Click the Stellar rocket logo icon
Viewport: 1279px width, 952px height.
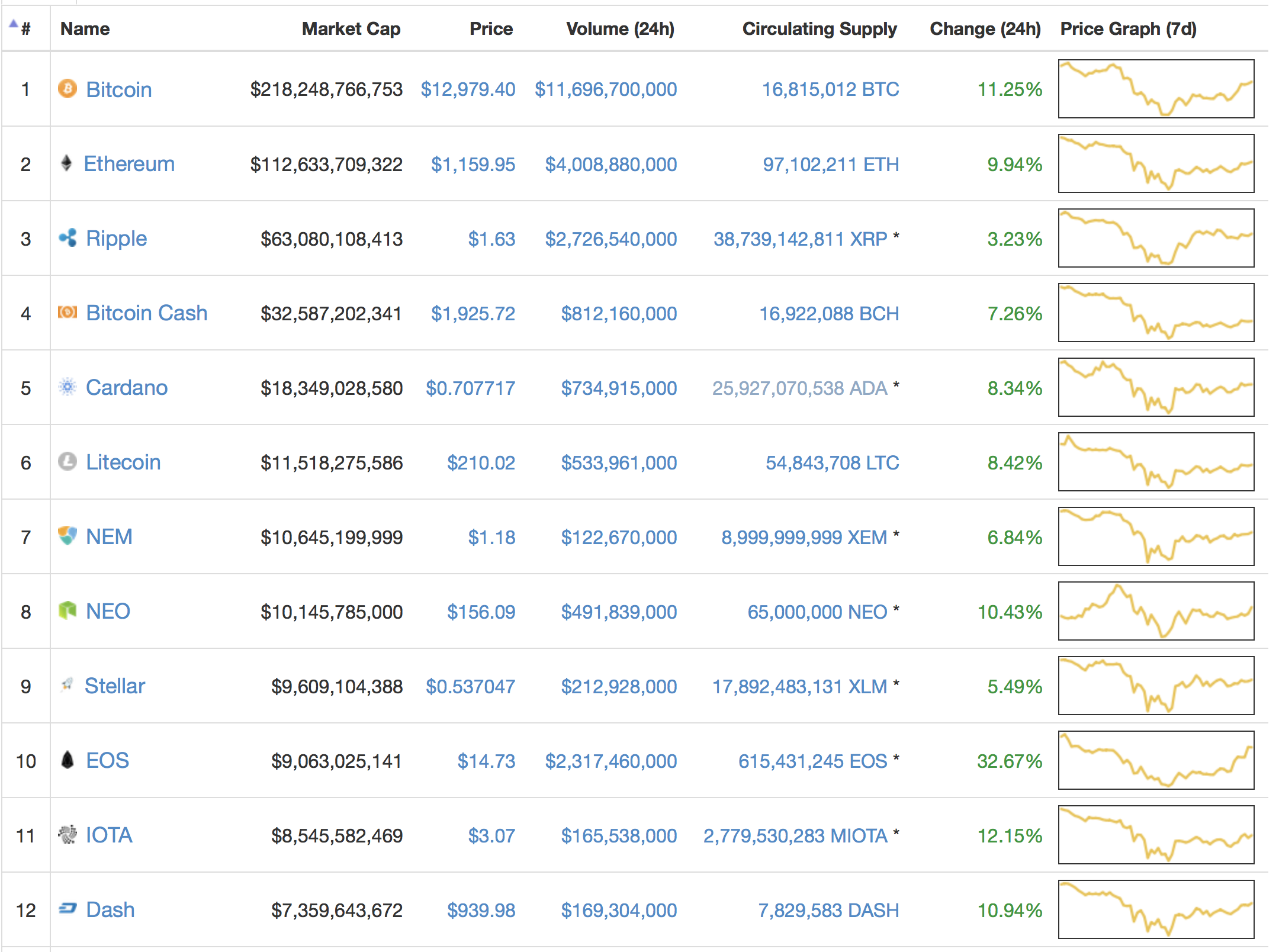[67, 685]
